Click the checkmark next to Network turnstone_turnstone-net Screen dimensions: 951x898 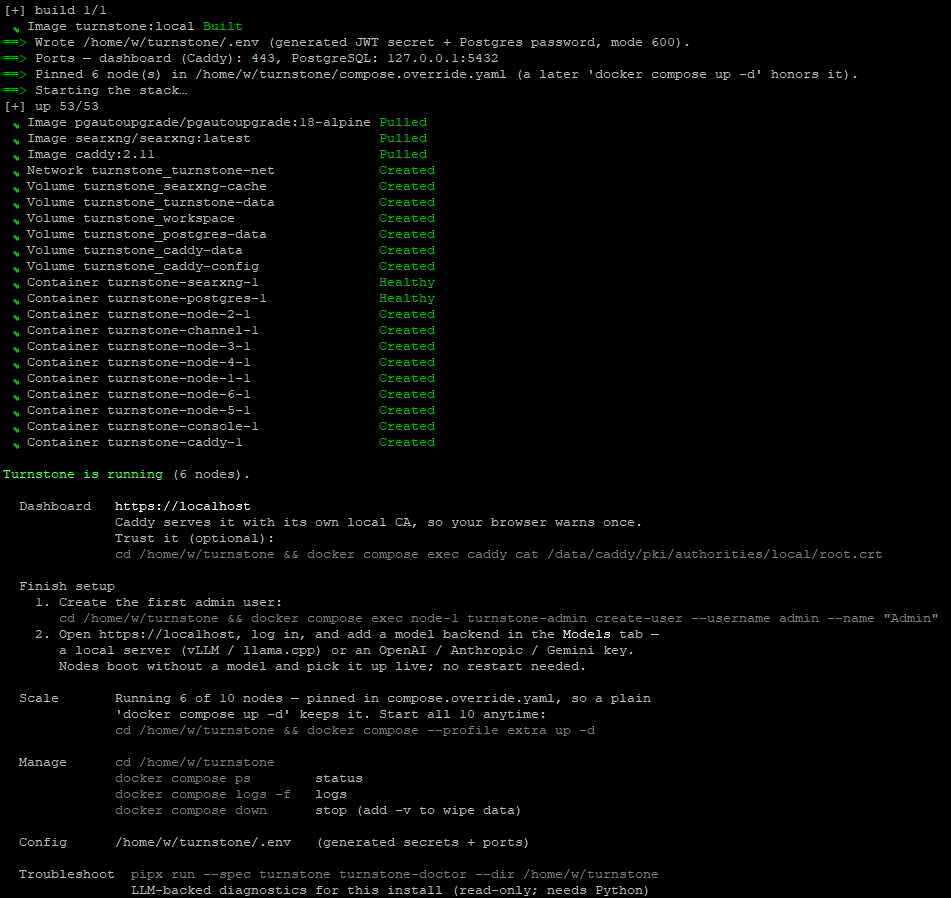[17, 173]
